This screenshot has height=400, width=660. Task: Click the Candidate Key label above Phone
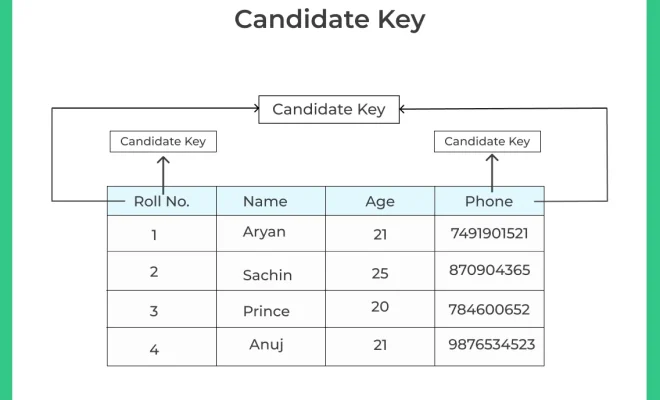tap(487, 141)
